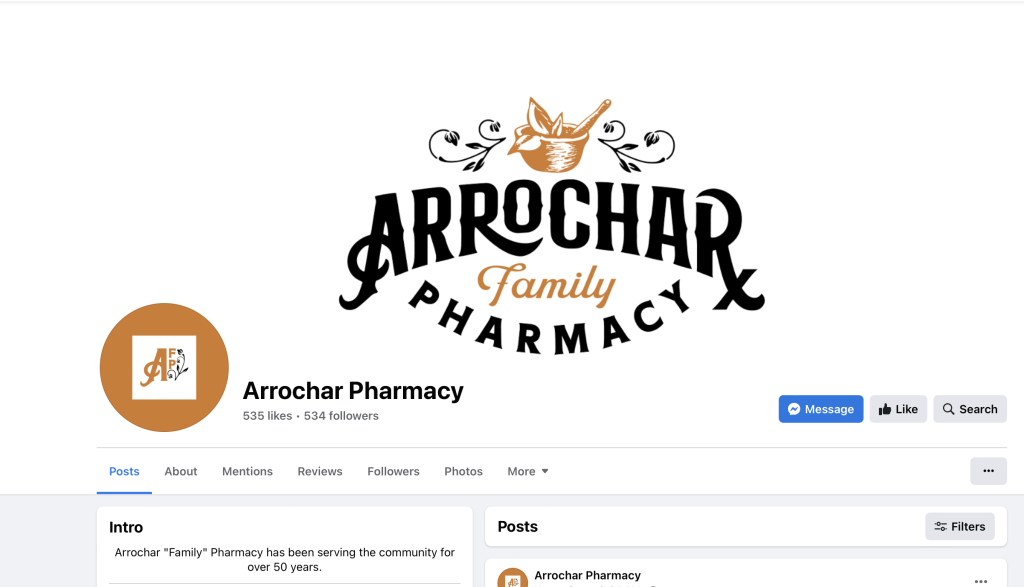Click the magnifying glass Search icon
The width and height of the screenshot is (1024, 587).
coord(948,409)
